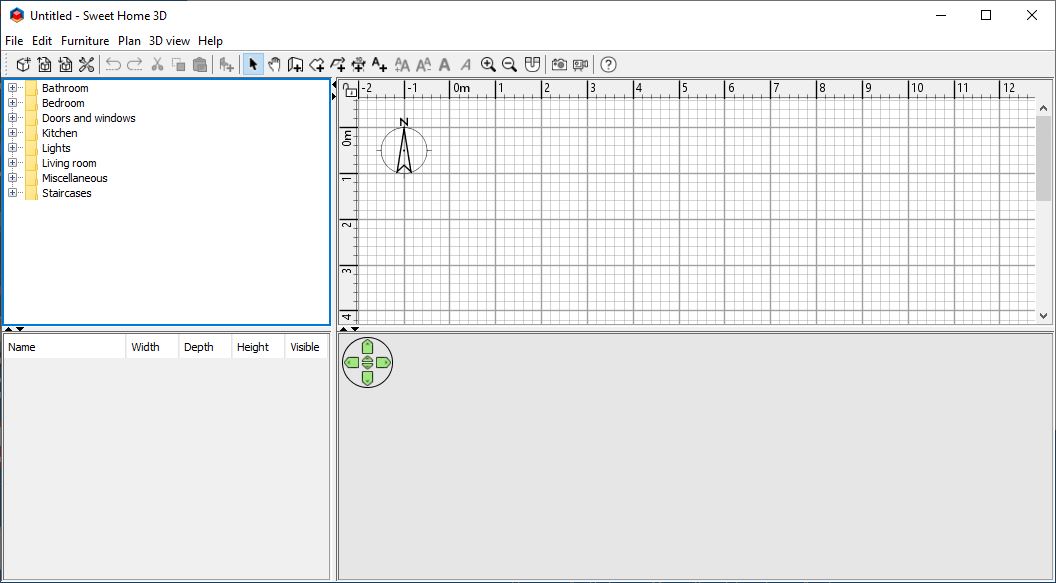Sort furniture by Name column header
This screenshot has height=583, width=1056.
coord(65,347)
